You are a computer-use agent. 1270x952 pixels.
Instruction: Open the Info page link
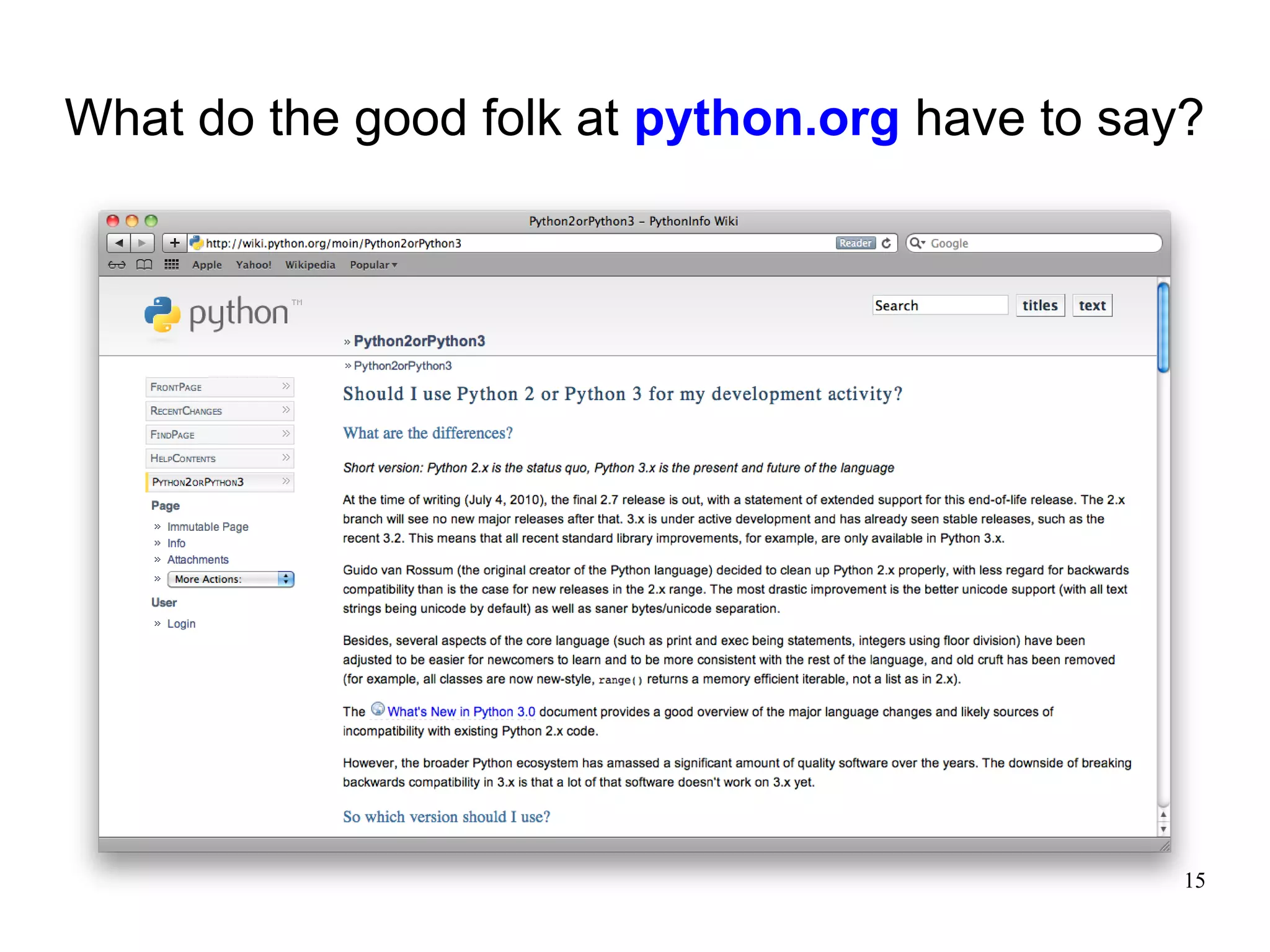click(x=176, y=543)
